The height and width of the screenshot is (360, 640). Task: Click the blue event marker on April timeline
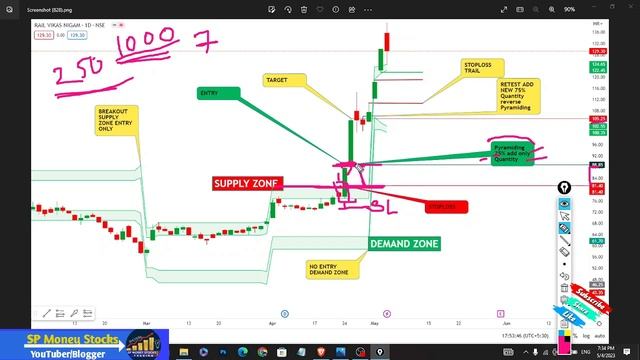285,313
